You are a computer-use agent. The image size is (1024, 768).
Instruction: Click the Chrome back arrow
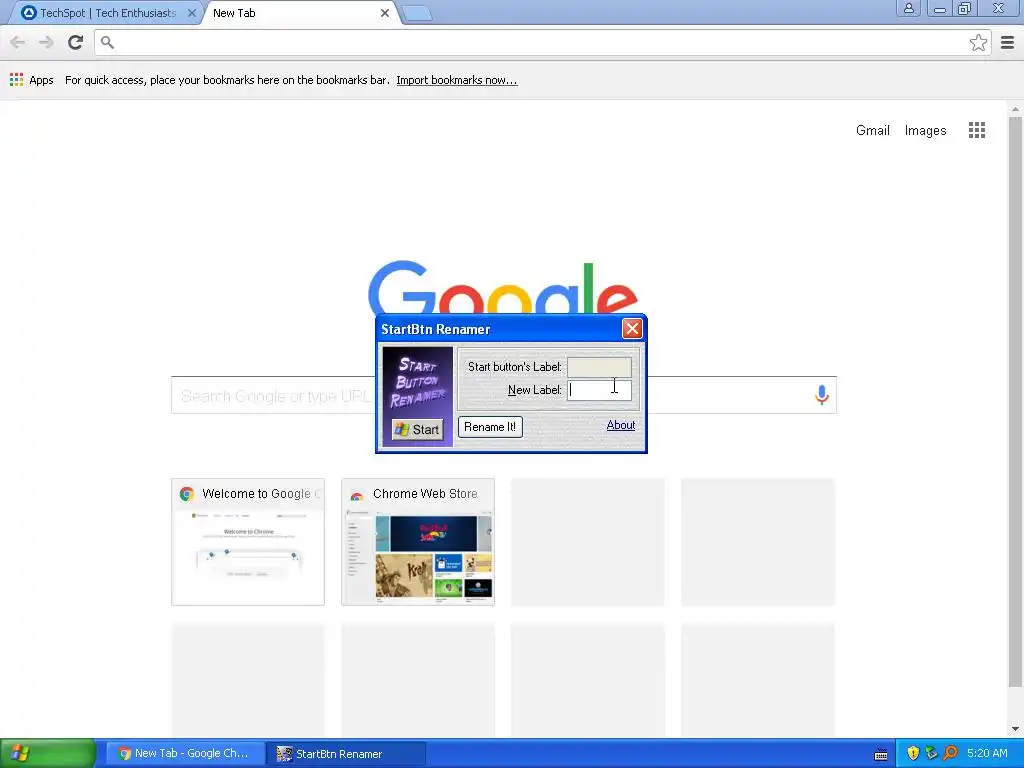click(x=18, y=42)
